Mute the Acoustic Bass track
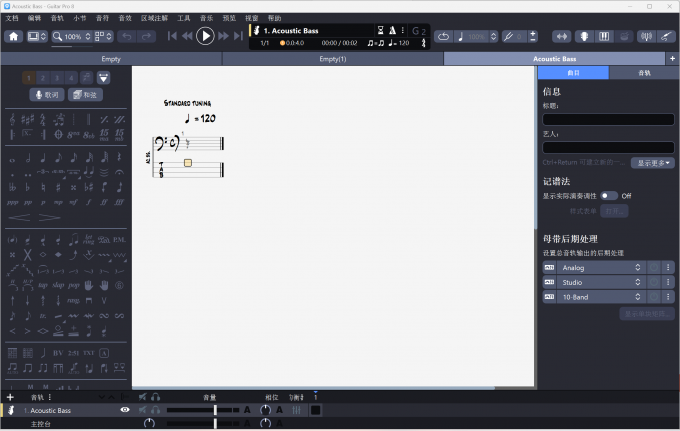The width and height of the screenshot is (680, 431). click(142, 410)
